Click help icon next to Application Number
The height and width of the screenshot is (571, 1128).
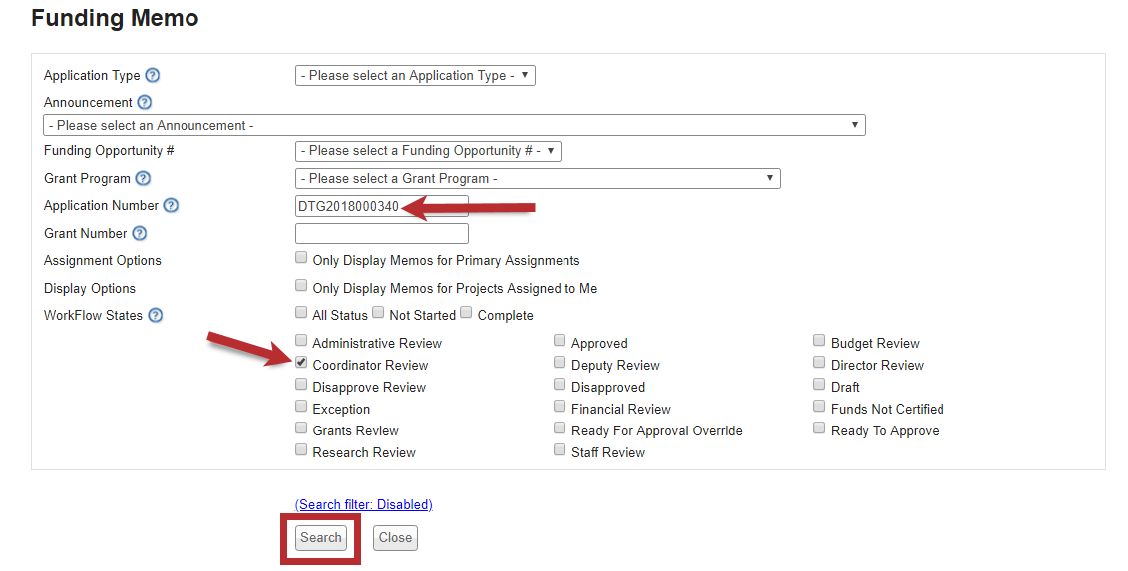click(171, 206)
